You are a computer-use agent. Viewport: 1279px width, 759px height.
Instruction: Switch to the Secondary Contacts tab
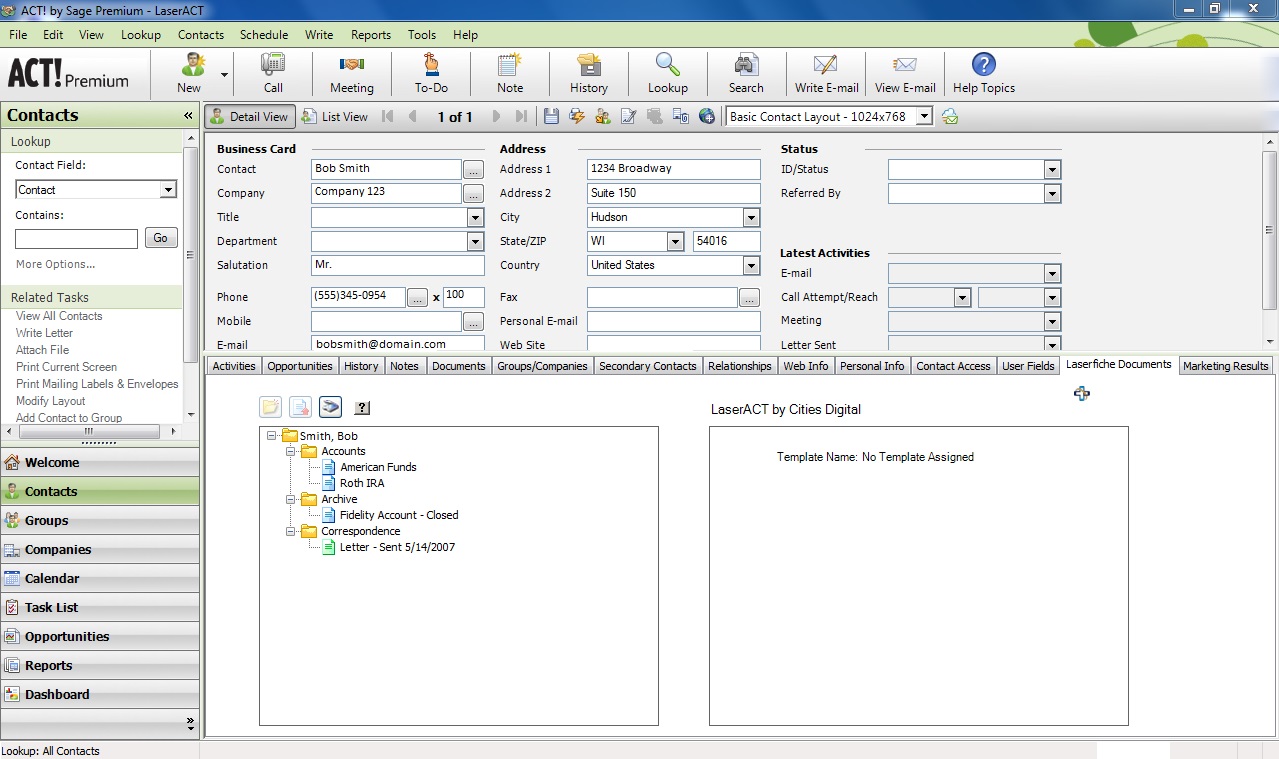(647, 366)
